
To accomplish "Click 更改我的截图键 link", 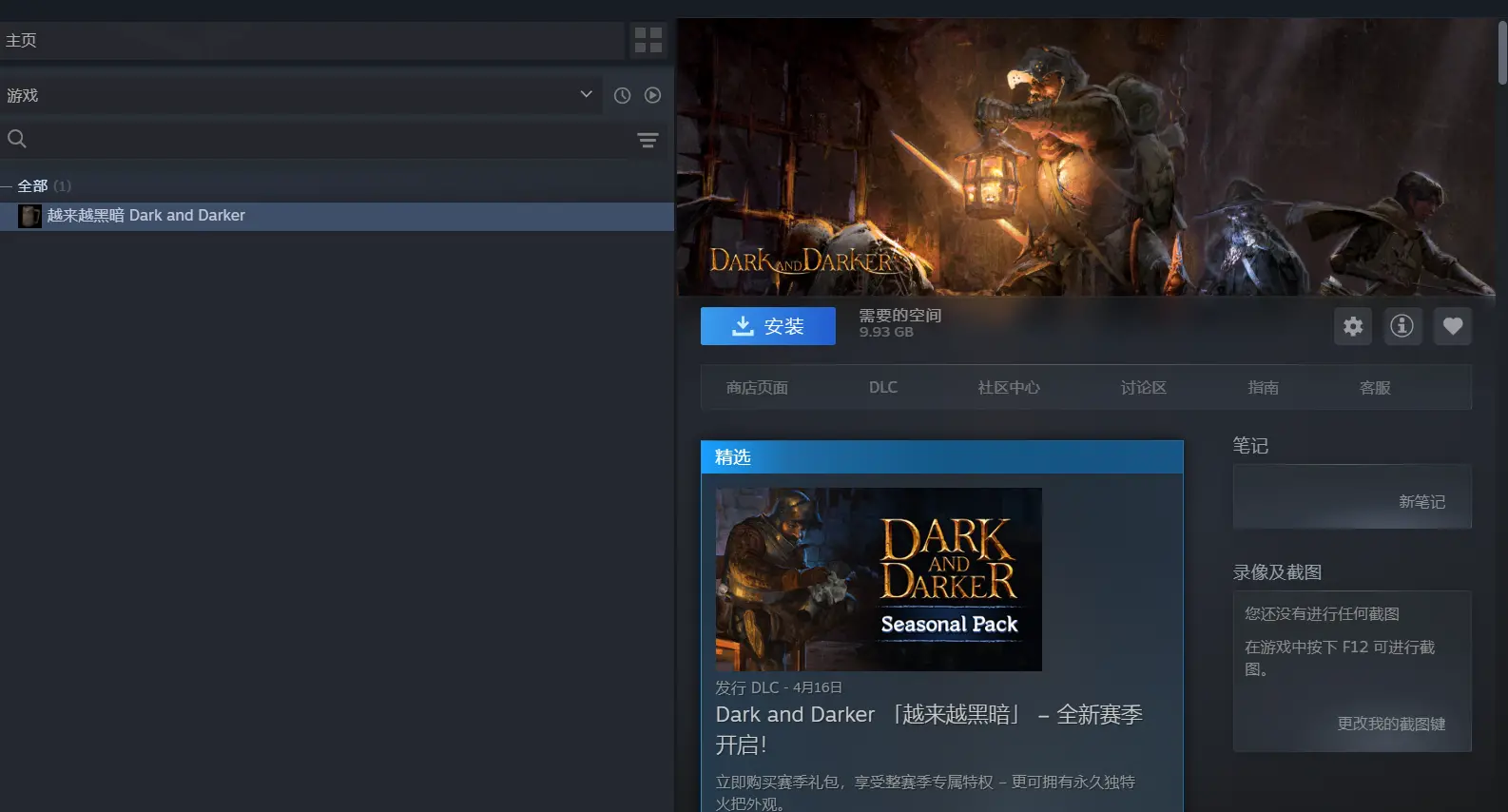I will pos(1391,724).
